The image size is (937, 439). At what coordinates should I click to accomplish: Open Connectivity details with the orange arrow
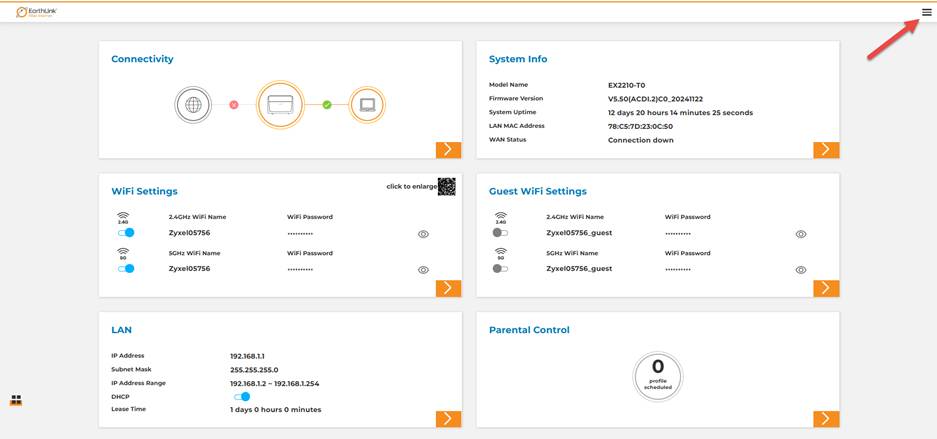point(448,150)
